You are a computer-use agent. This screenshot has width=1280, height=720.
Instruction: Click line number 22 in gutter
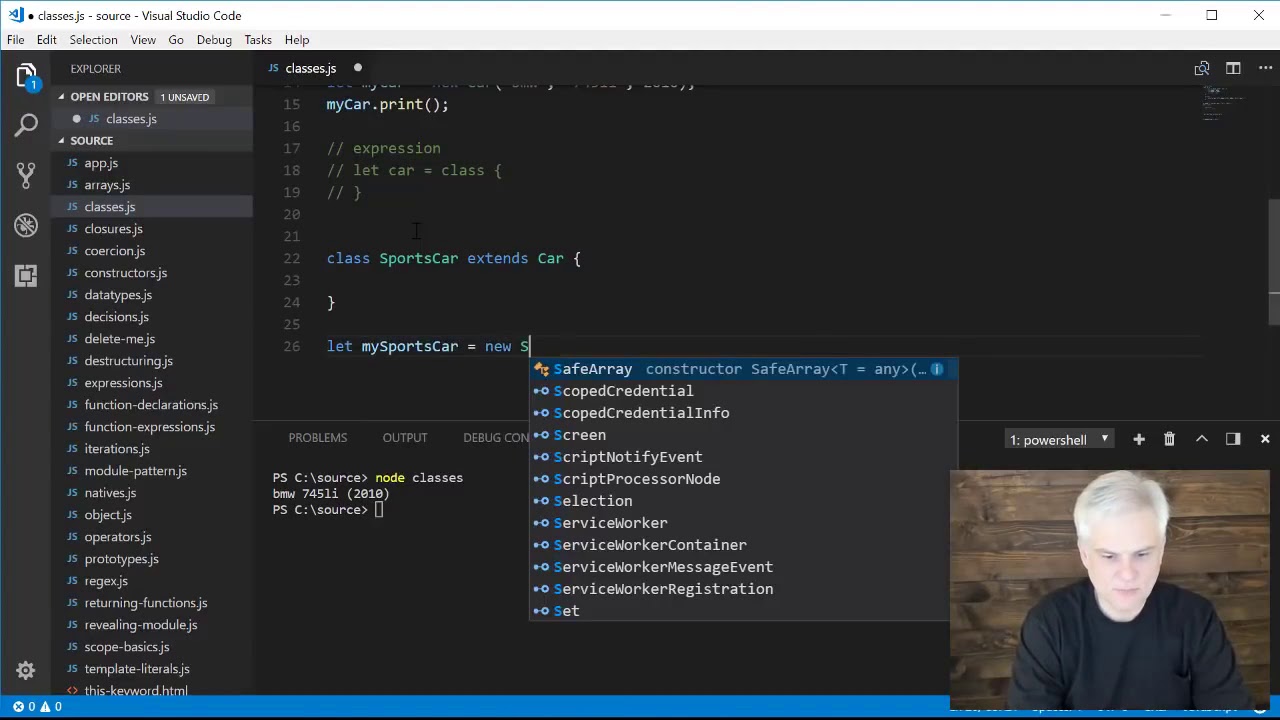click(291, 258)
